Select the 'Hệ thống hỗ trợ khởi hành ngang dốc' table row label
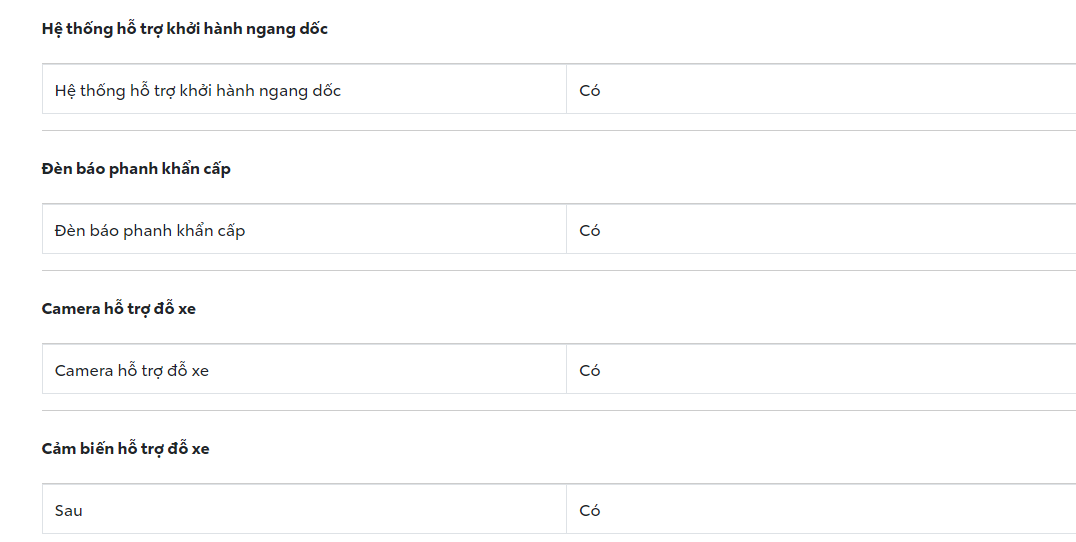Image resolution: width=1076 pixels, height=542 pixels. pyautogui.click(x=198, y=91)
